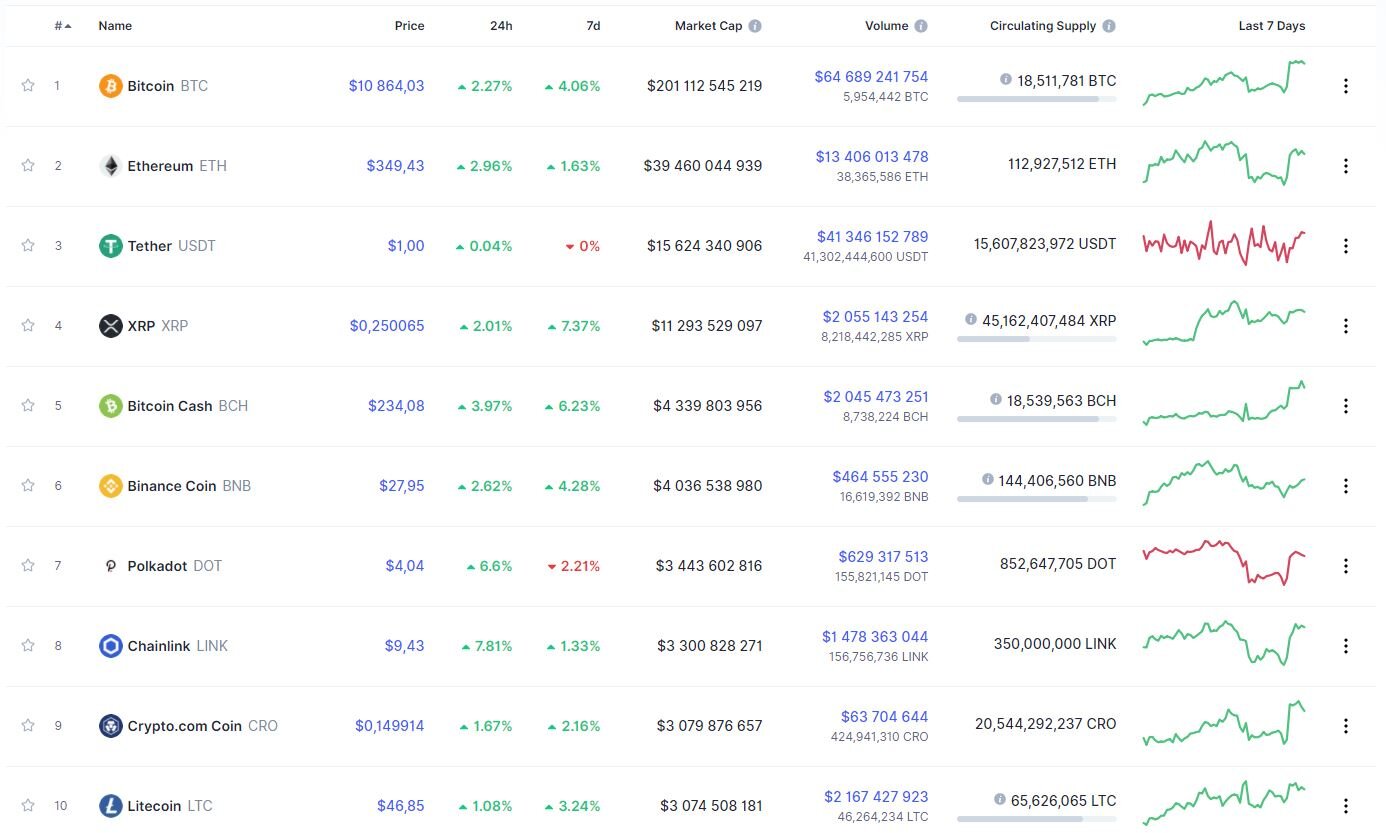Sort table by Price column header

pyautogui.click(x=409, y=26)
